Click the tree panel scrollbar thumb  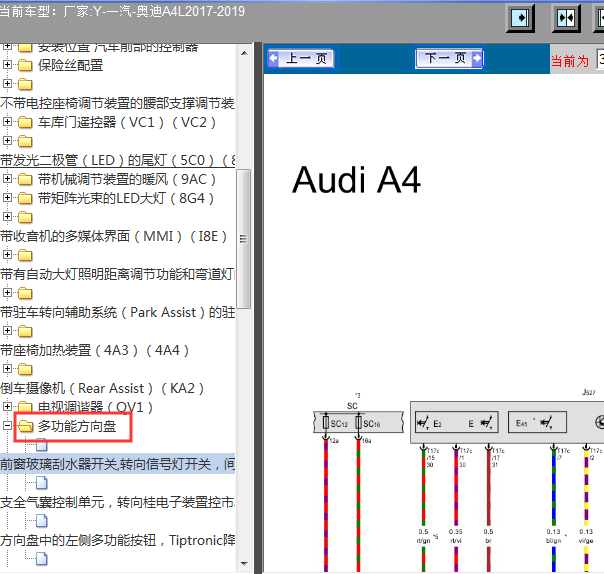[243, 239]
